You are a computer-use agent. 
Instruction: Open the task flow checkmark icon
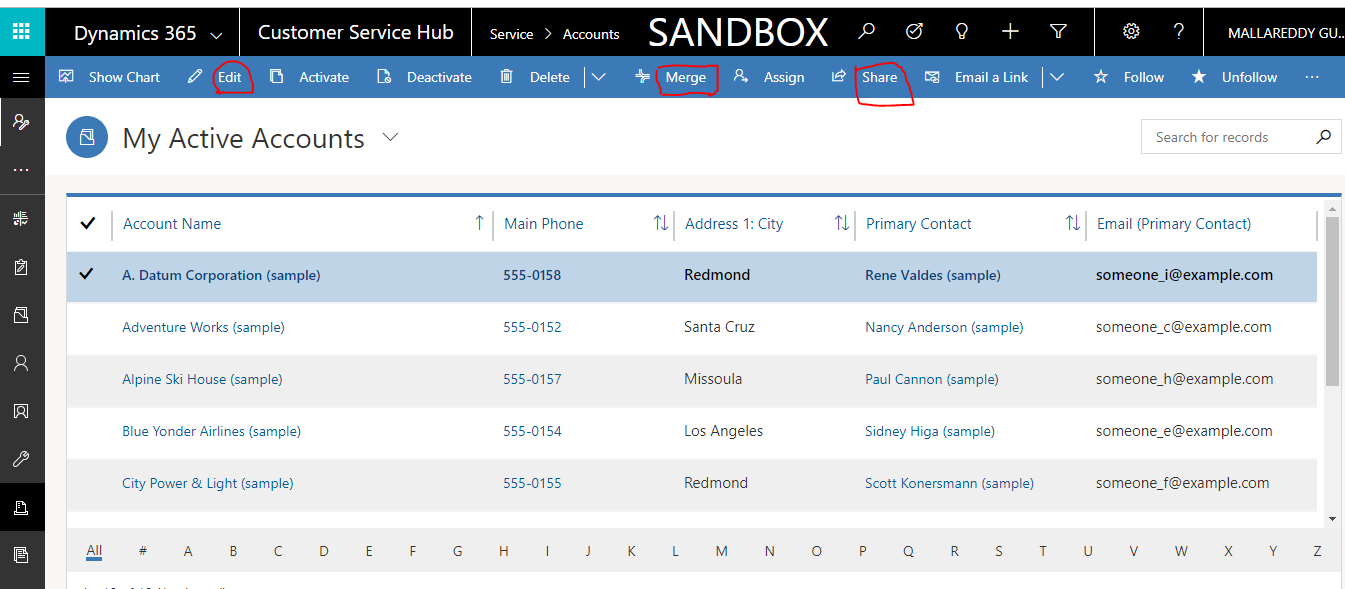pos(914,32)
